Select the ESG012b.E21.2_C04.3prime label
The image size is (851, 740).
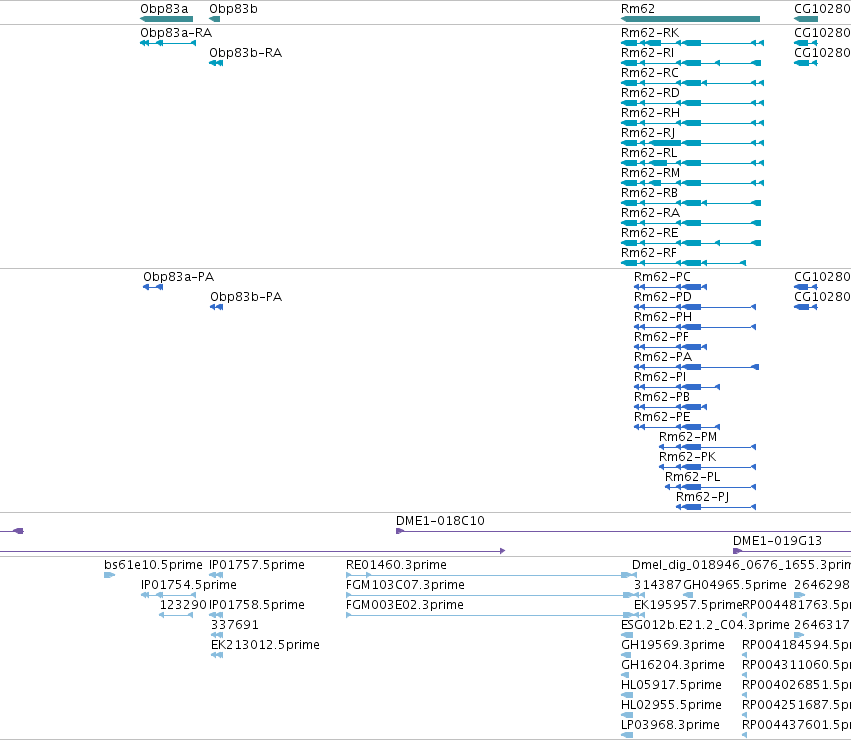coord(705,625)
